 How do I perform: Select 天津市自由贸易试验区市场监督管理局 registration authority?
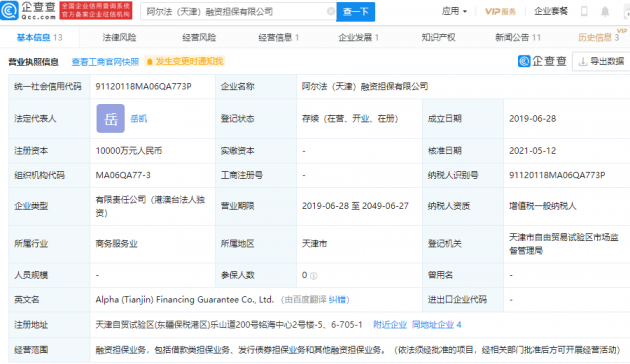pyautogui.click(x=564, y=244)
